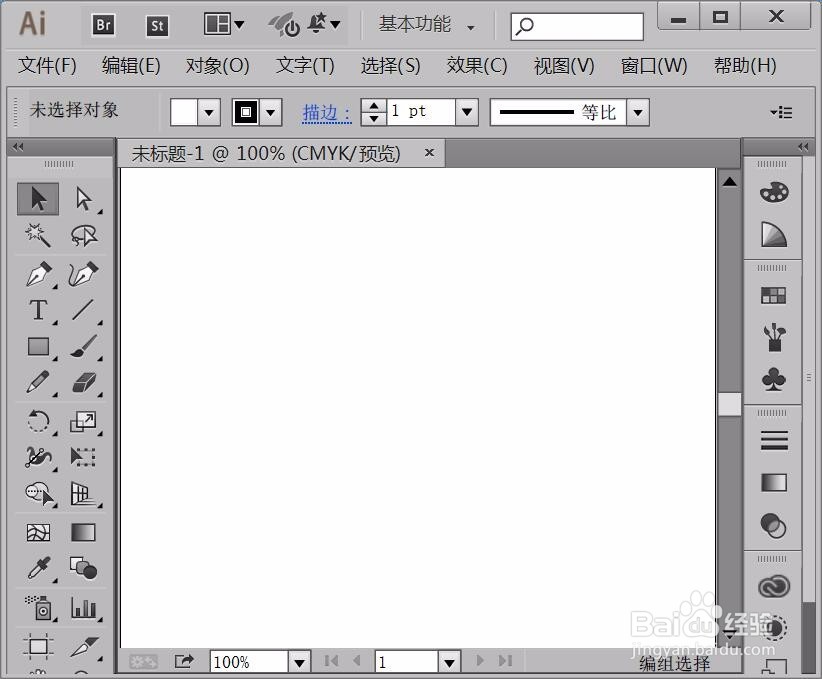Select the Perspective Grid tool

coord(83,494)
